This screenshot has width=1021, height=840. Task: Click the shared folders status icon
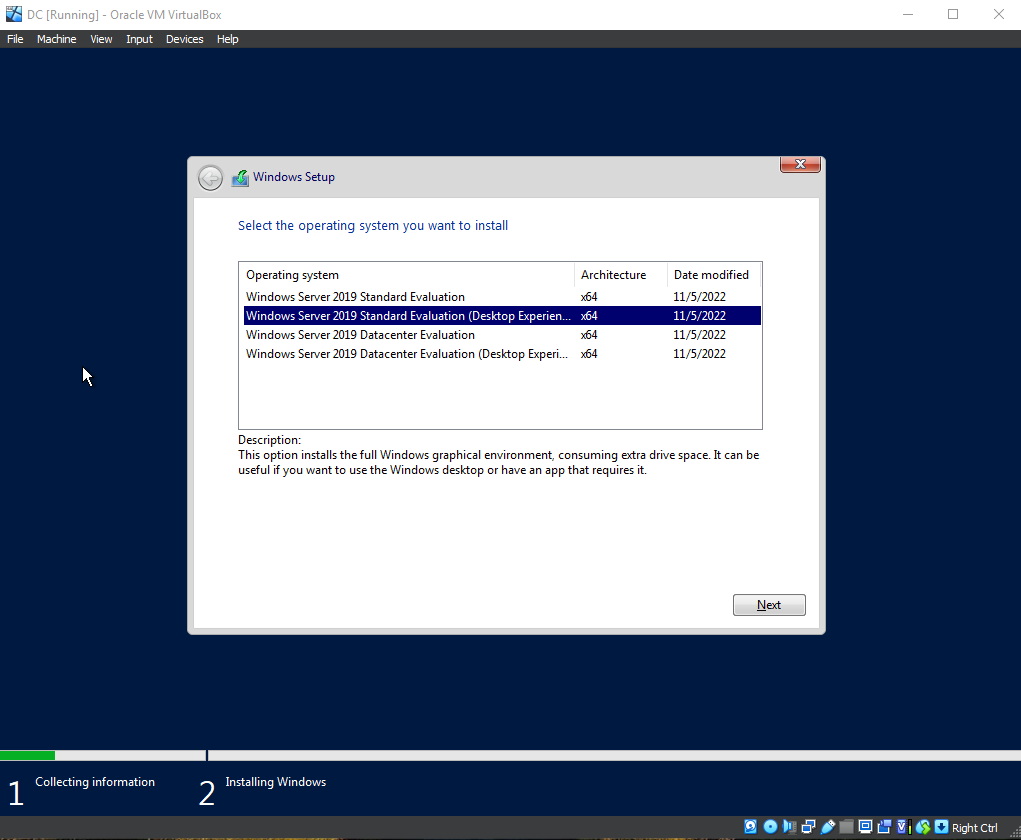coord(846,826)
